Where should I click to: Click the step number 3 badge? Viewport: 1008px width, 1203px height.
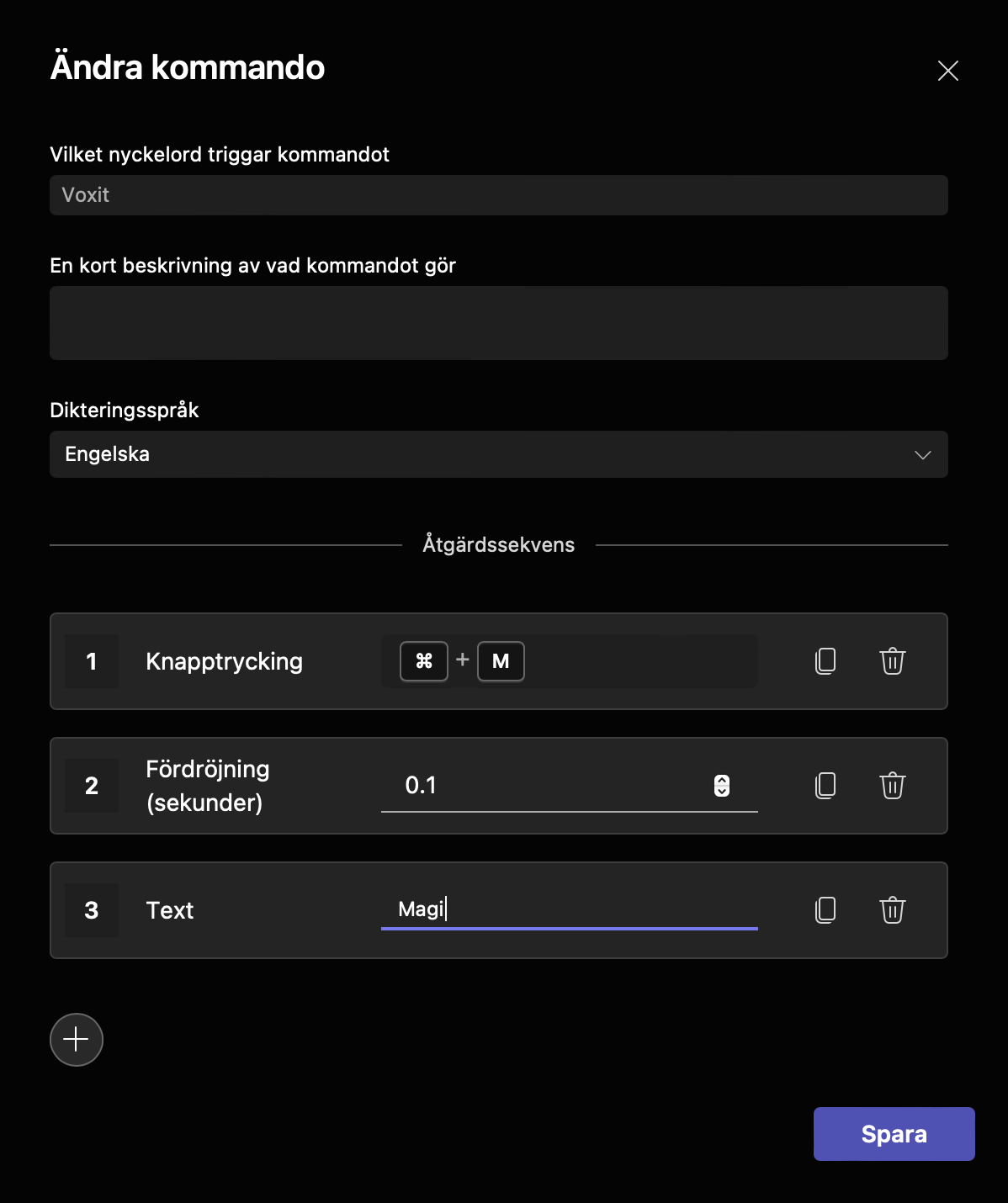(x=91, y=910)
